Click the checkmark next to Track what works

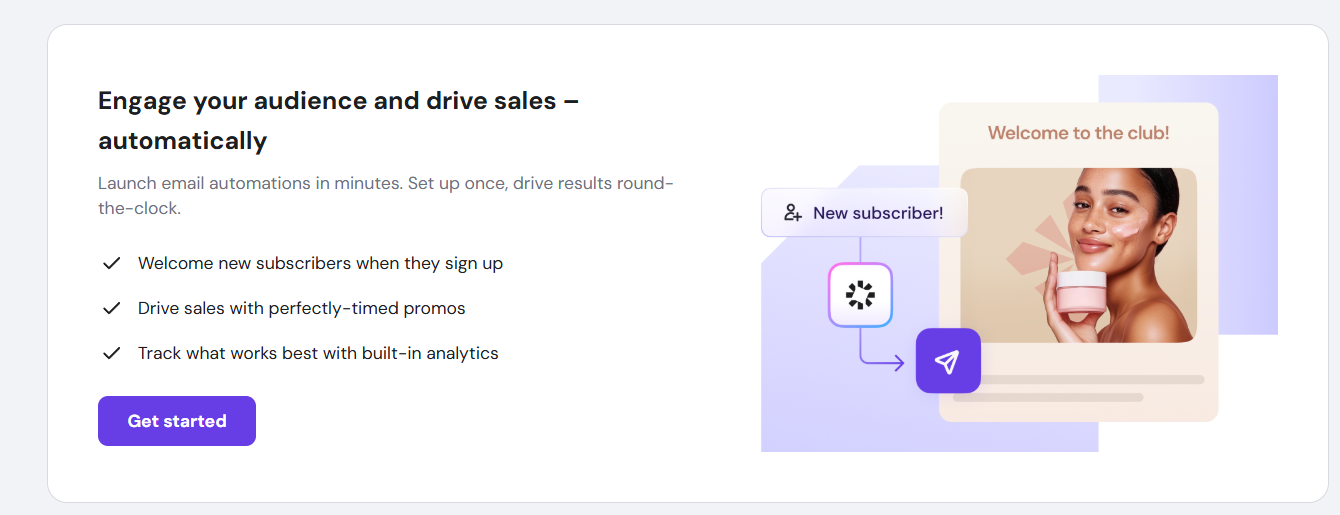click(x=111, y=353)
